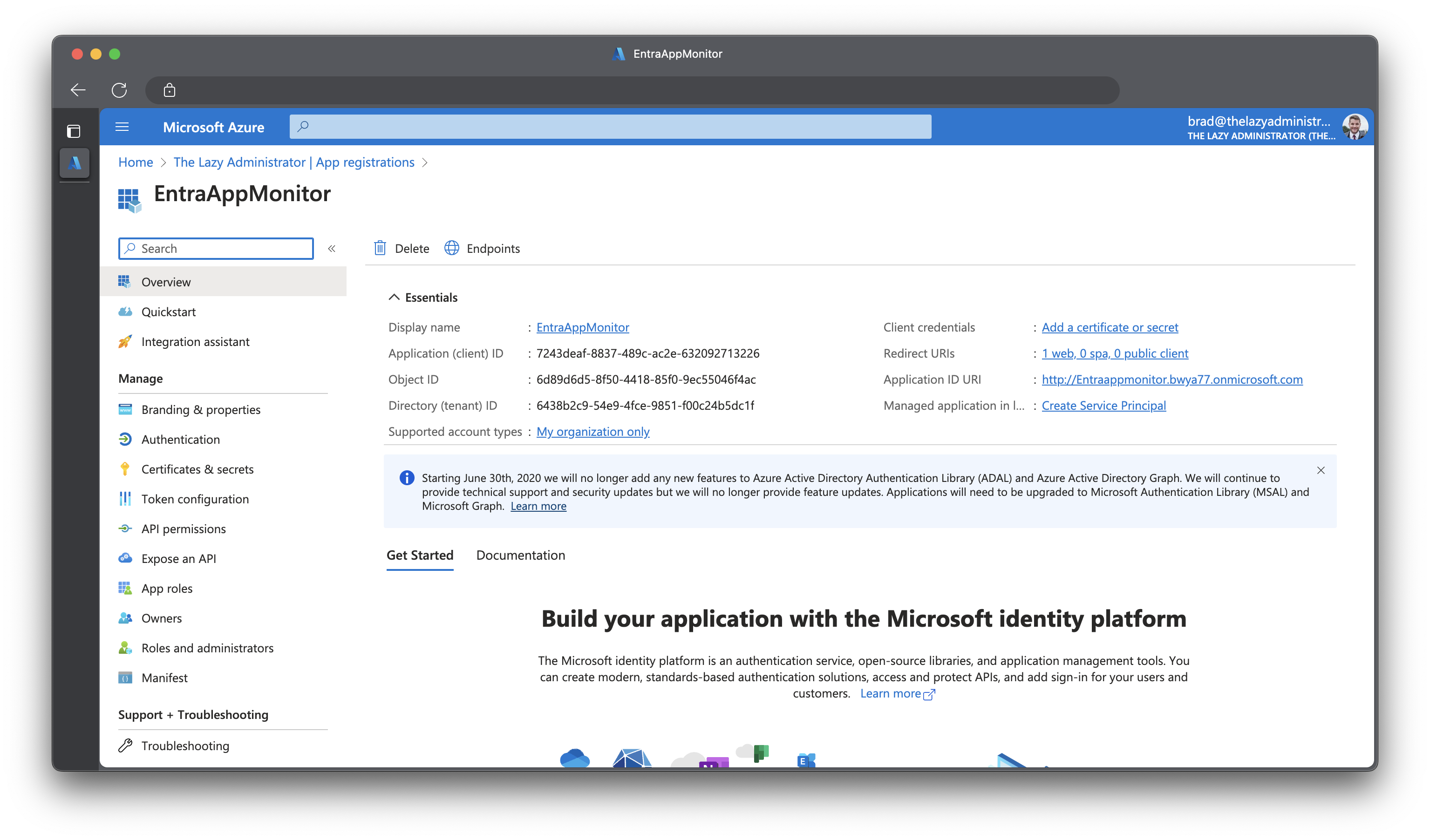The width and height of the screenshot is (1430, 840).
Task: Navigate to Home breadcrumb
Action: (136, 162)
